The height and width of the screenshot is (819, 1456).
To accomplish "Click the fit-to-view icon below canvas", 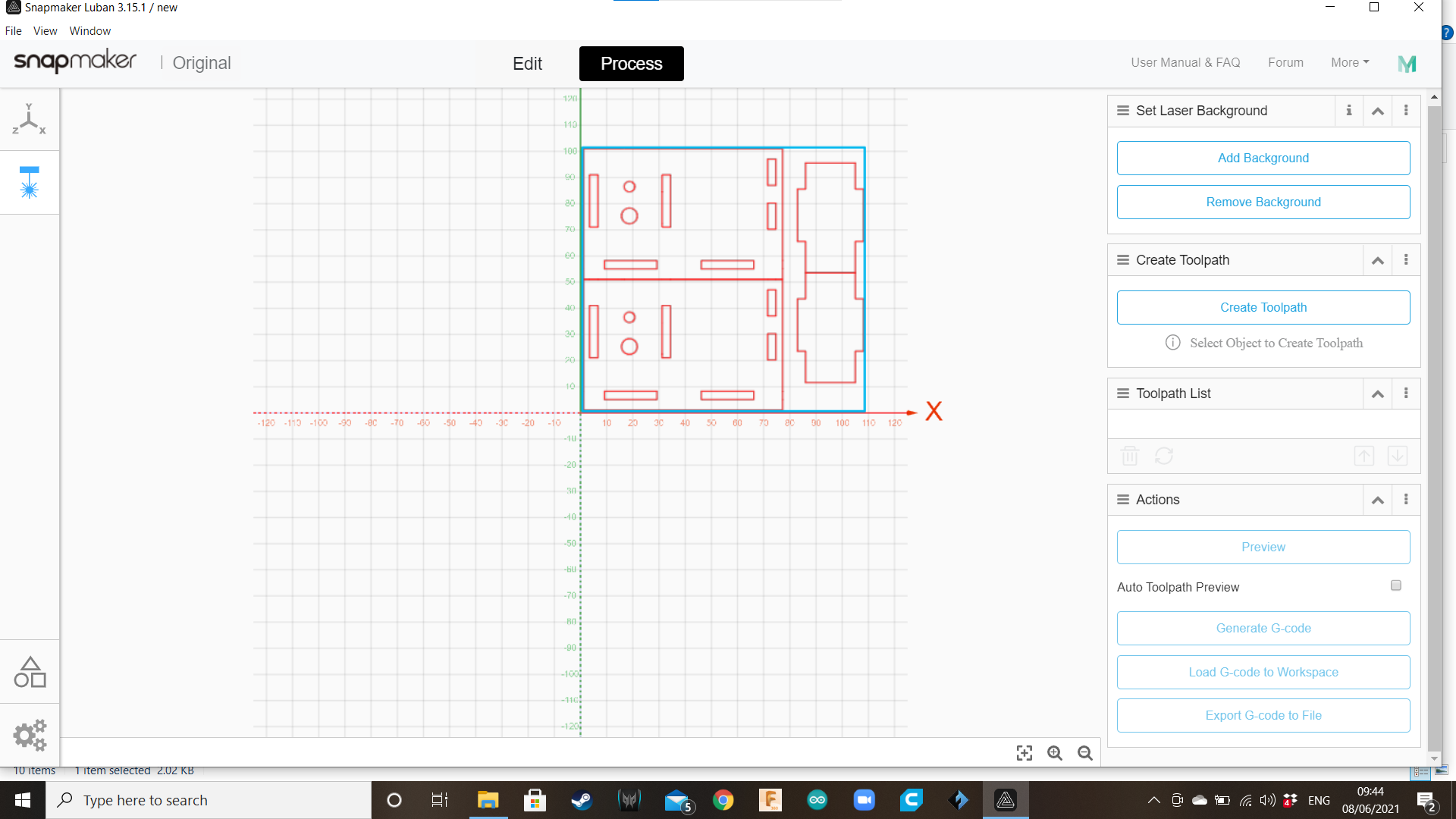I will point(1024,753).
